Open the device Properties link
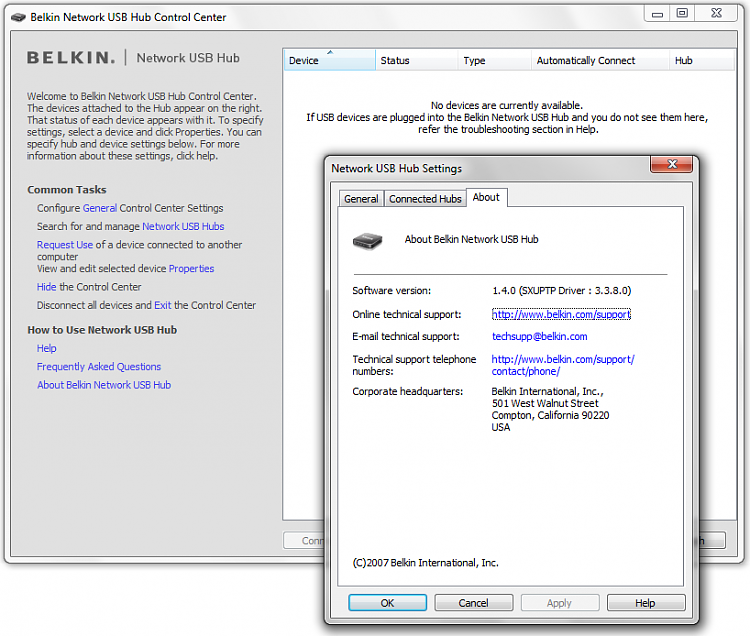The height and width of the screenshot is (636, 750). [x=191, y=269]
